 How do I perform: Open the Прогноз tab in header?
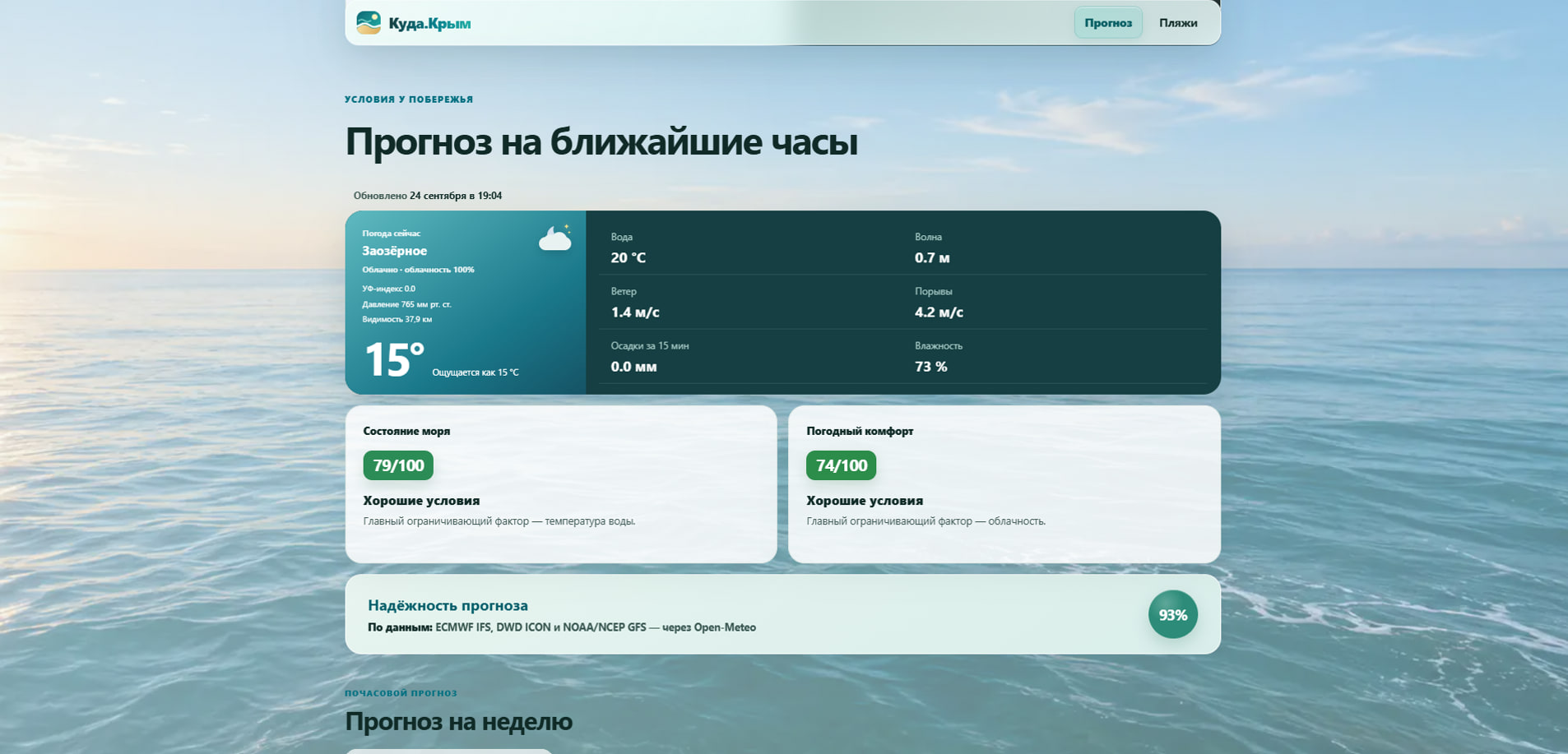(1108, 23)
